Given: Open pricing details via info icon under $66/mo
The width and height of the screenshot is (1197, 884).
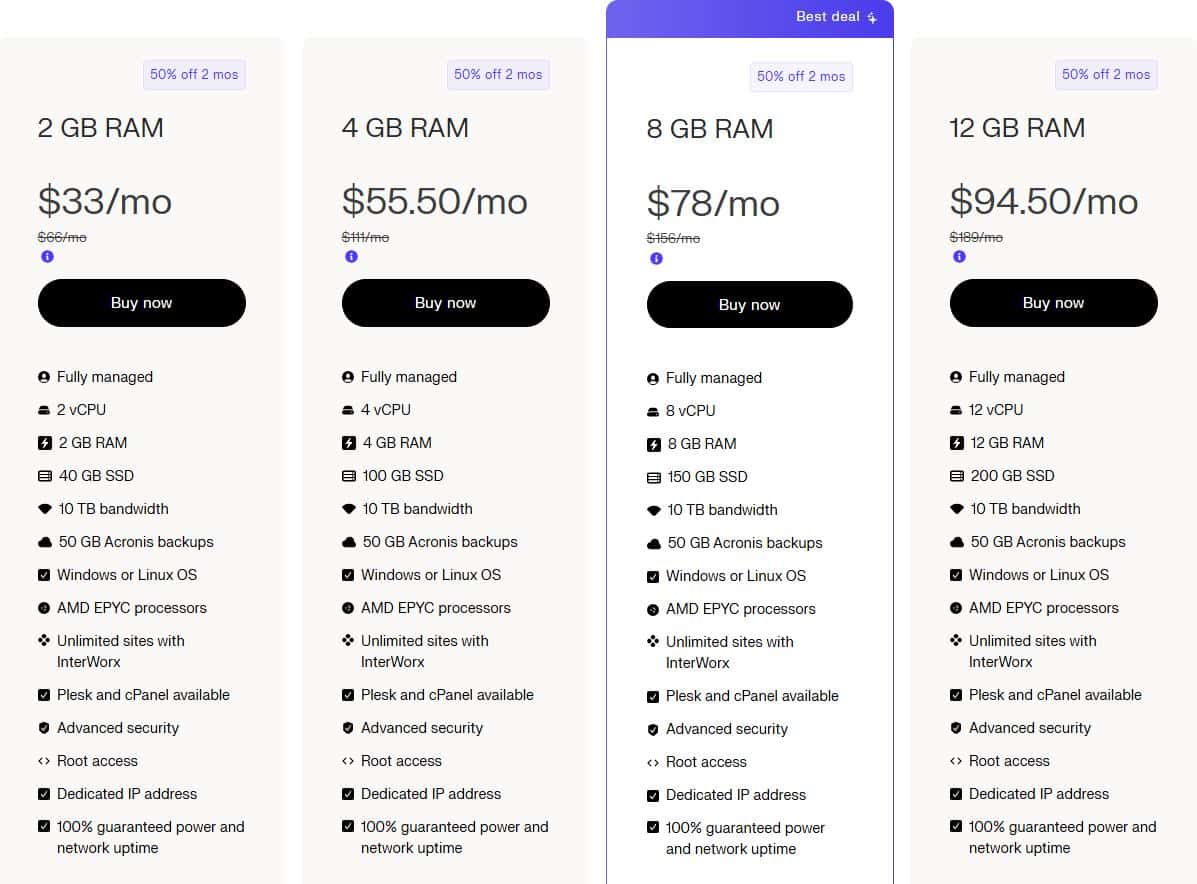Looking at the screenshot, I should click(47, 257).
